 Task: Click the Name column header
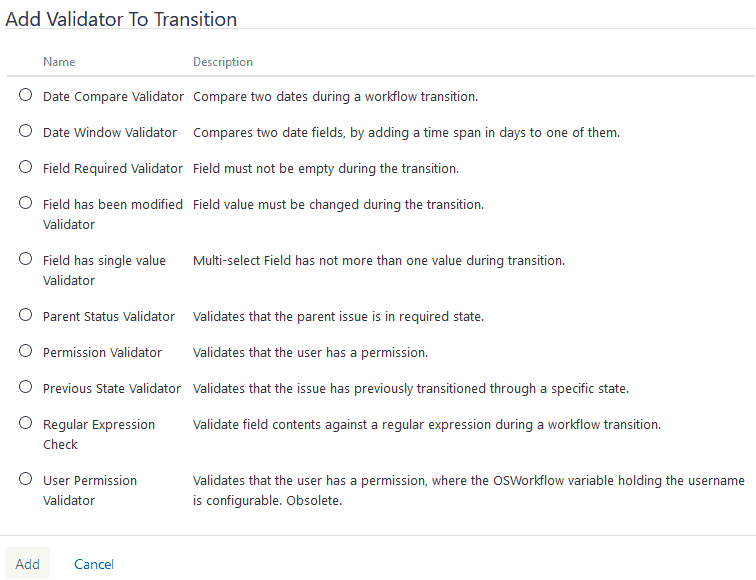pyautogui.click(x=59, y=62)
